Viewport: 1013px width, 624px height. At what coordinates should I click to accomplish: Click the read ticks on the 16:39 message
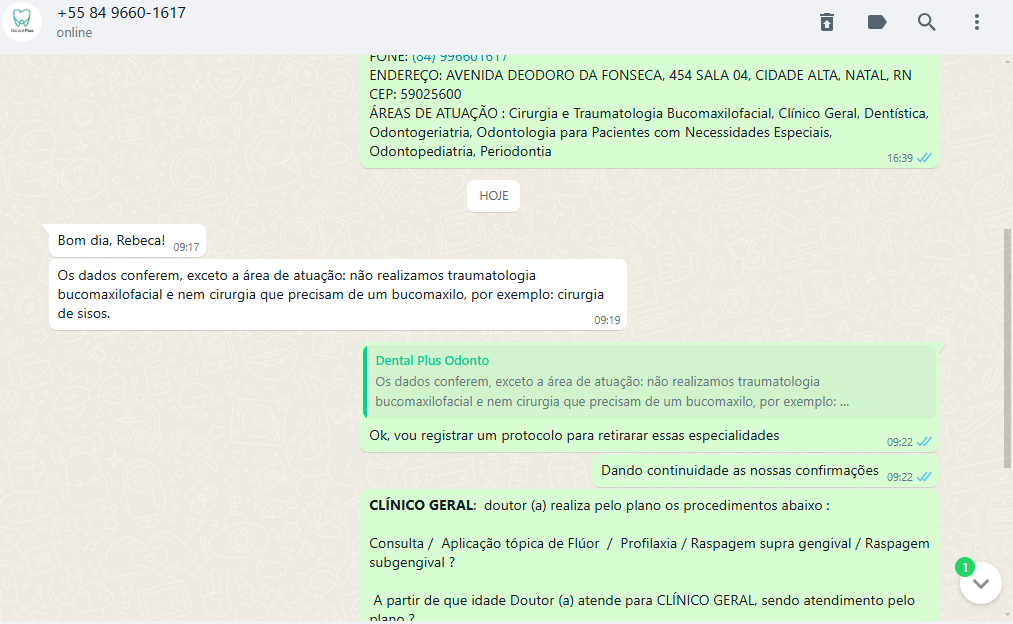point(924,158)
